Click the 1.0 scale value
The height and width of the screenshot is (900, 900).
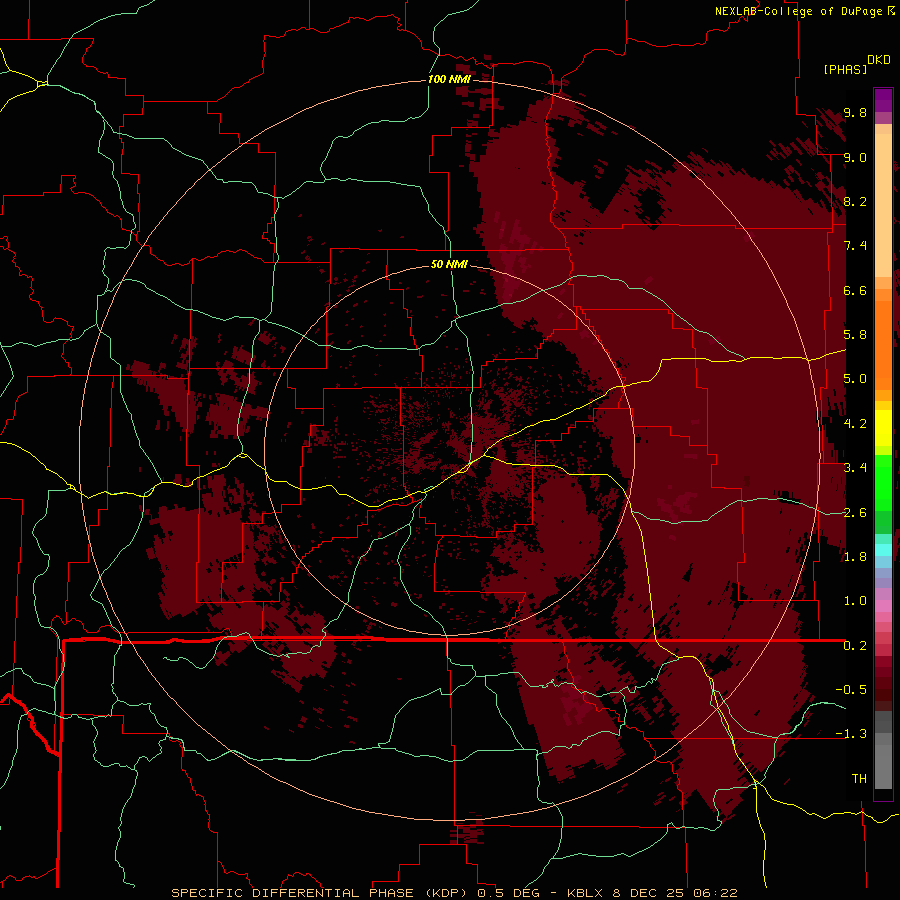[855, 601]
